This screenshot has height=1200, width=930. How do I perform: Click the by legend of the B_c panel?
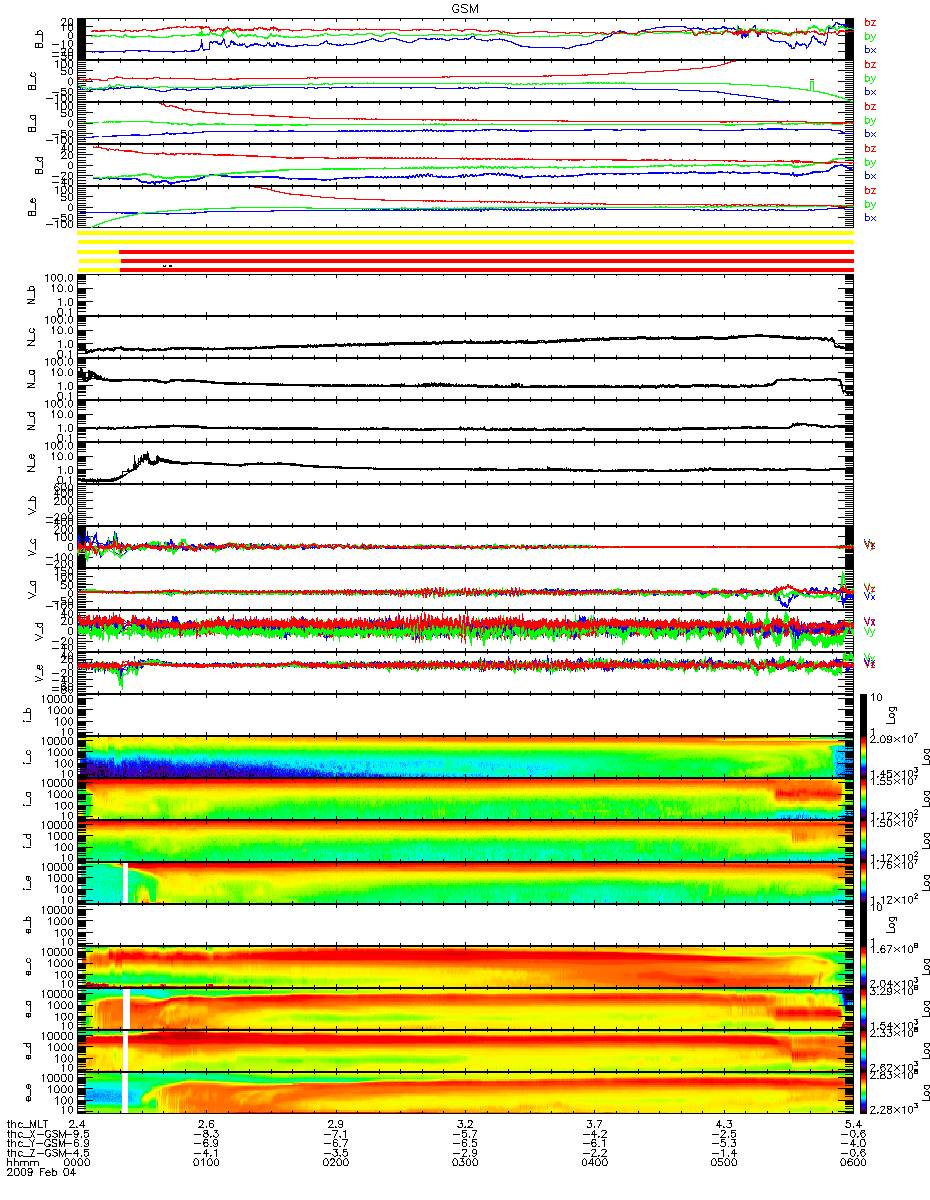[x=870, y=78]
